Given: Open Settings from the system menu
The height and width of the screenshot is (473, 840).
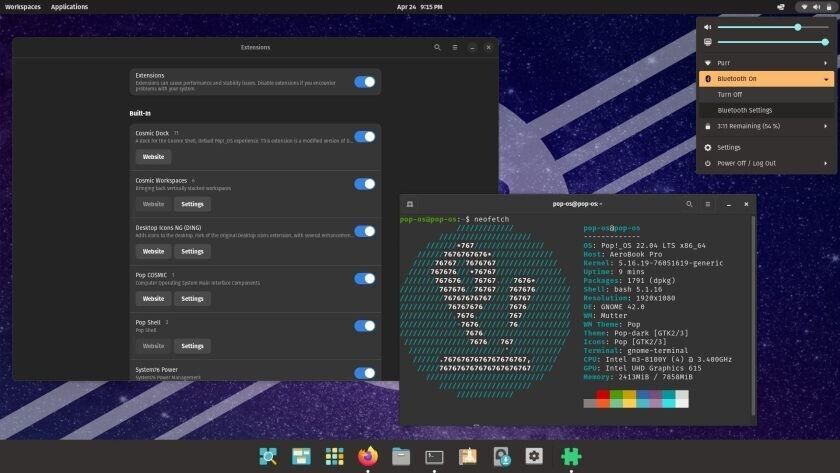Looking at the screenshot, I should [767, 147].
